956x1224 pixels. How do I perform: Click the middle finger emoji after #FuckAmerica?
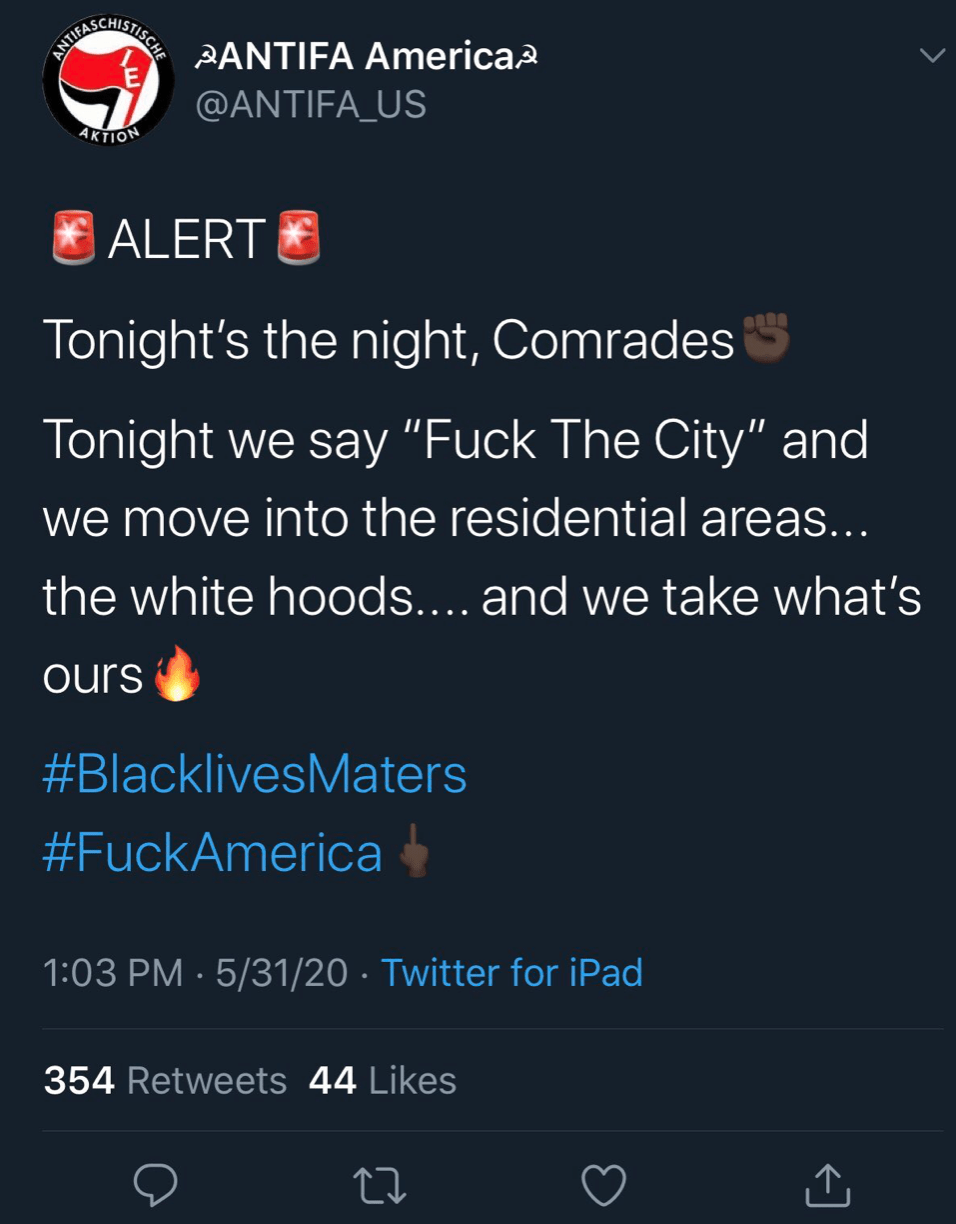pyautogui.click(x=414, y=853)
